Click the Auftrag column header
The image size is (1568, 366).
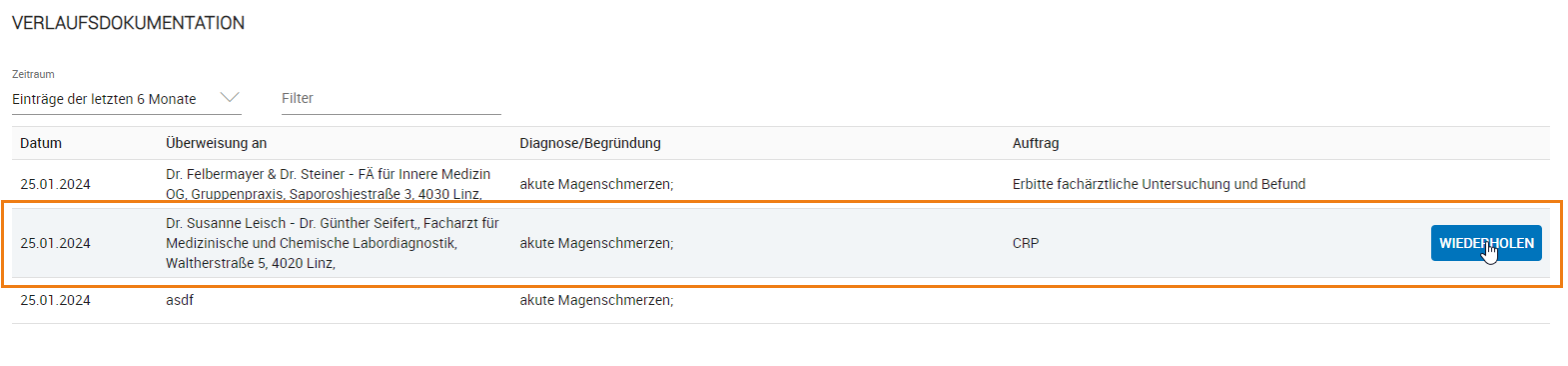click(x=1036, y=143)
